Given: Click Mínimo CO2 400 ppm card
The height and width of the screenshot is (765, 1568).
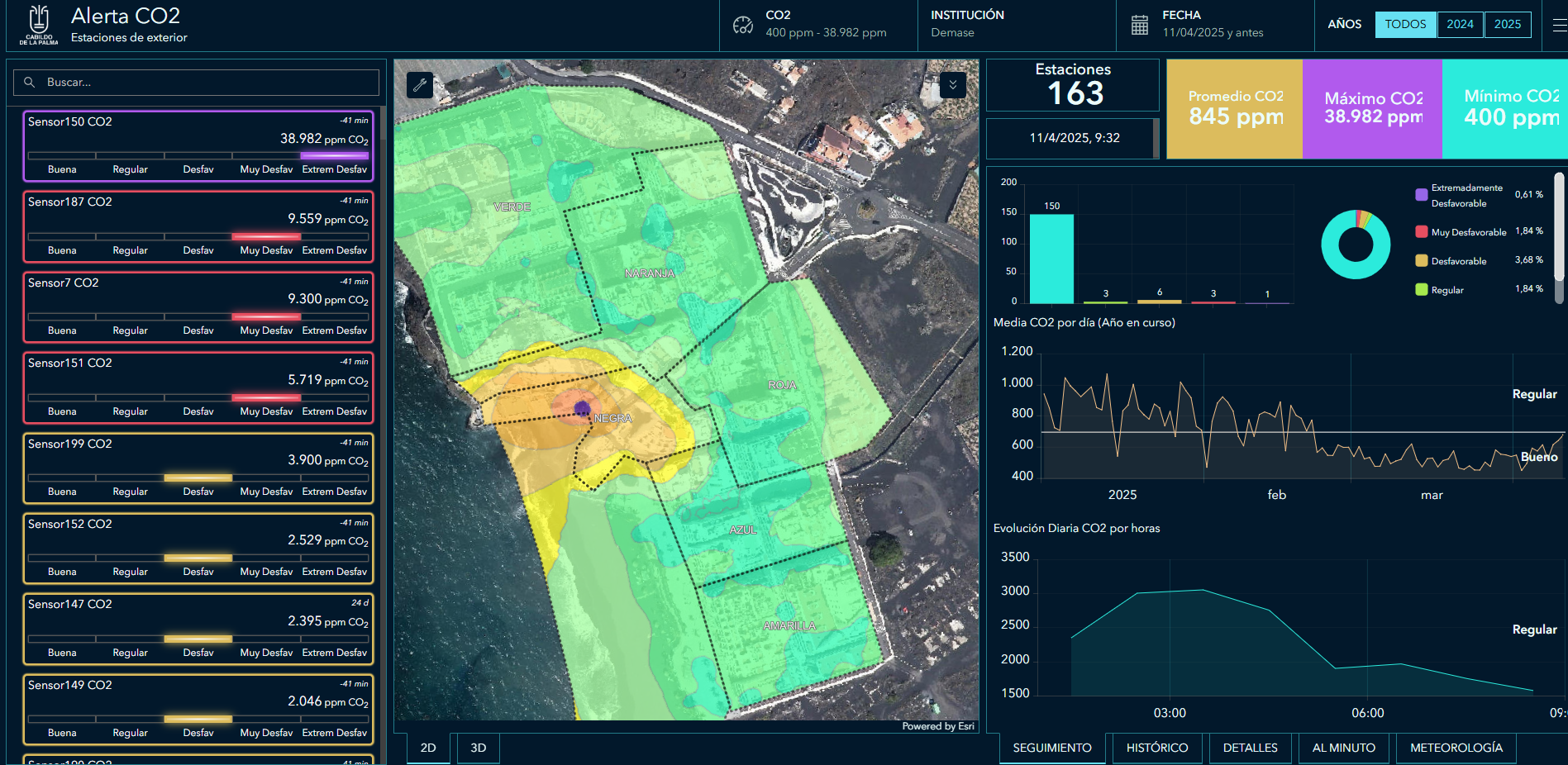Looking at the screenshot, I should (x=1504, y=108).
